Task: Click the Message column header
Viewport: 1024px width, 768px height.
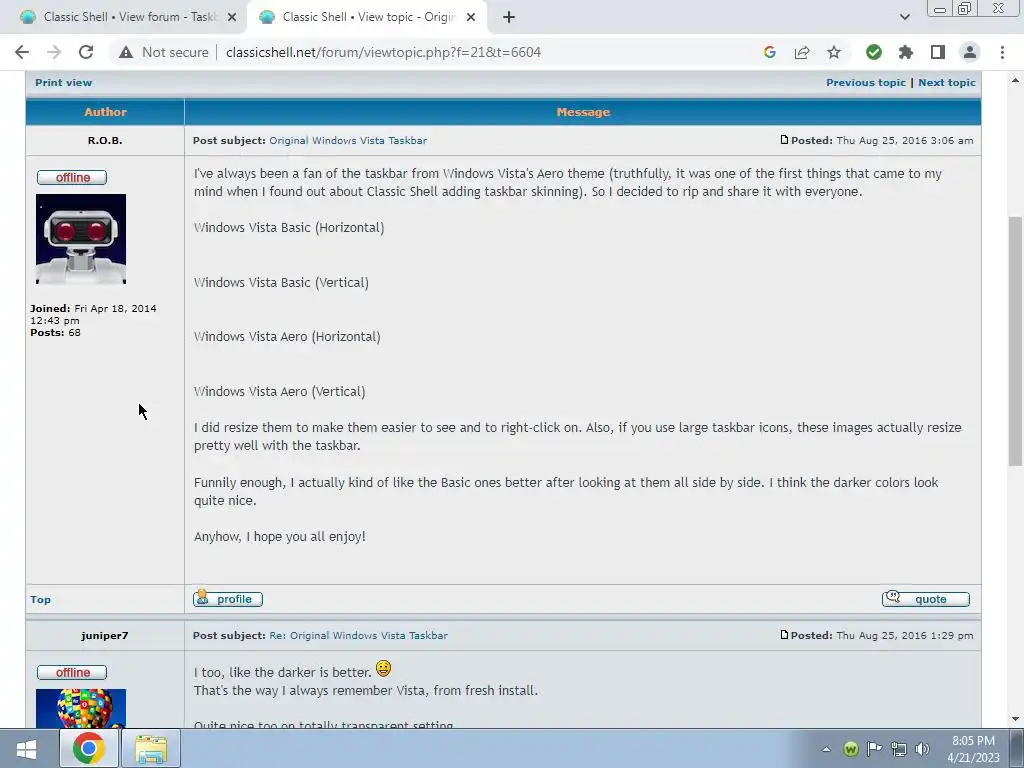Action: 583,112
